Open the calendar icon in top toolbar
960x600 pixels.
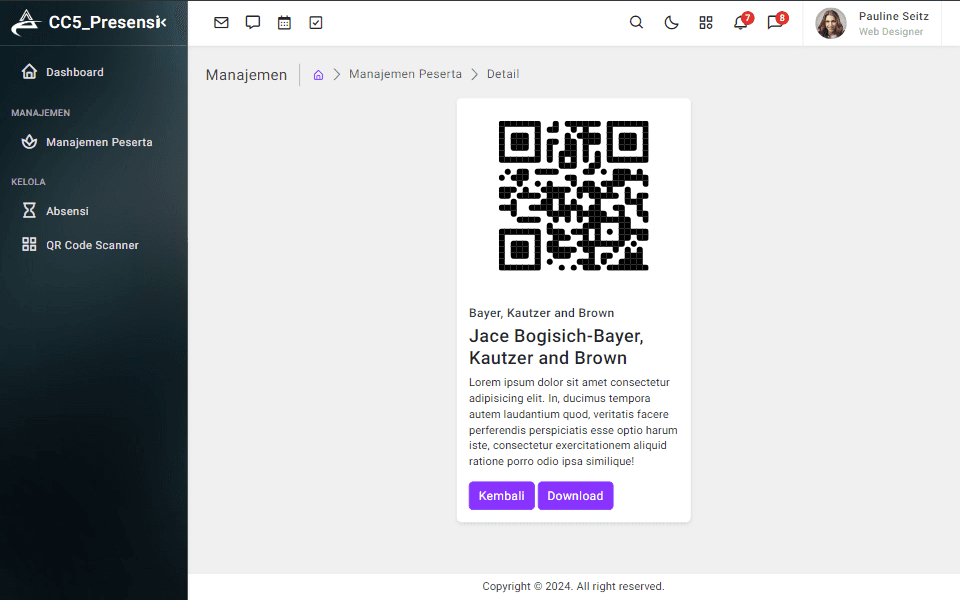[x=284, y=23]
